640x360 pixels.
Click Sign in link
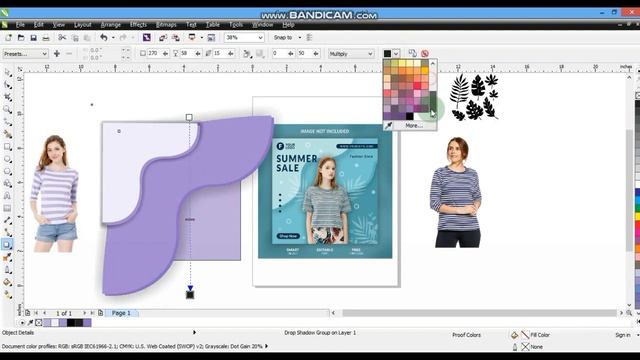click(x=622, y=335)
